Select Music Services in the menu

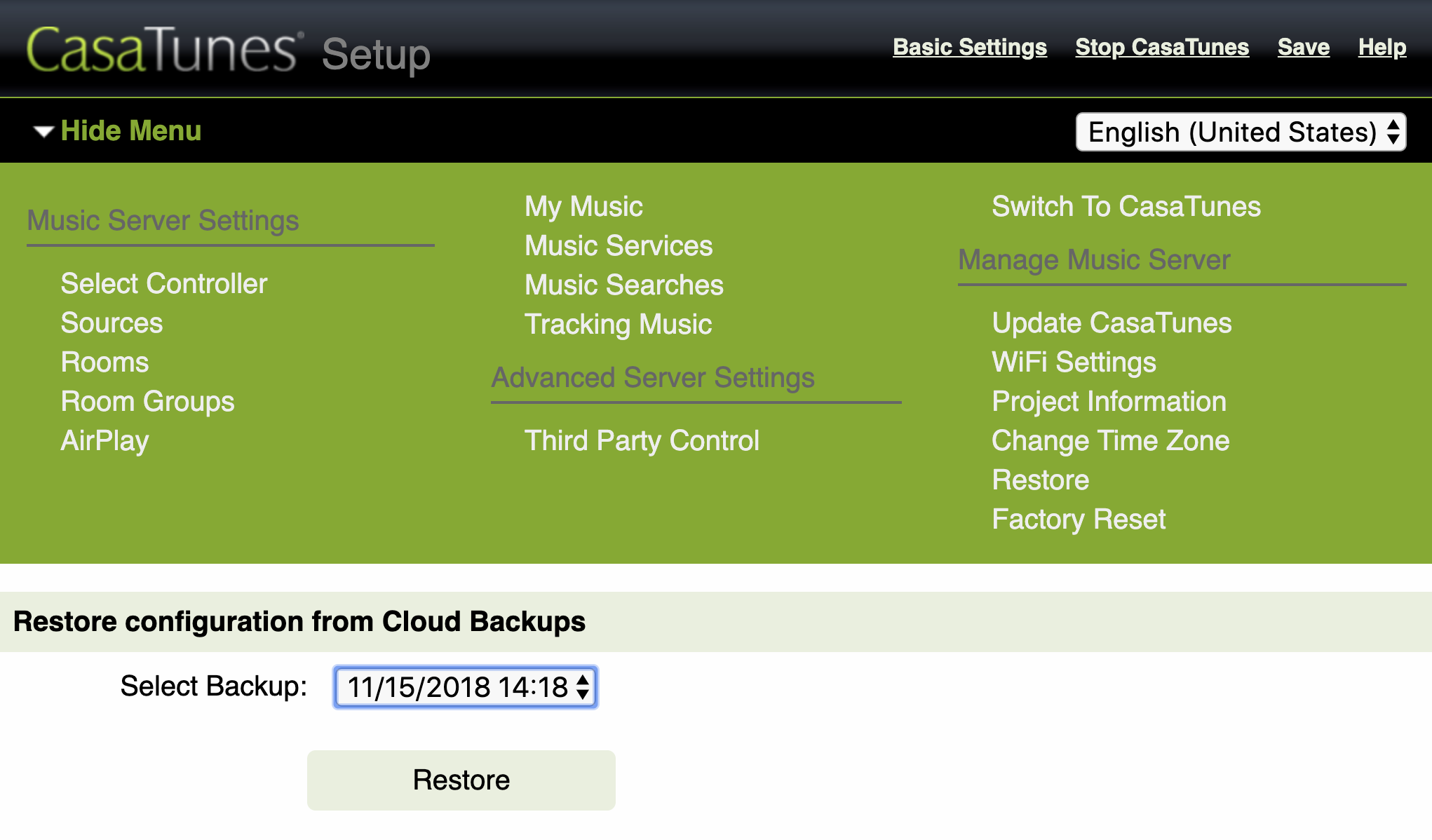click(619, 246)
